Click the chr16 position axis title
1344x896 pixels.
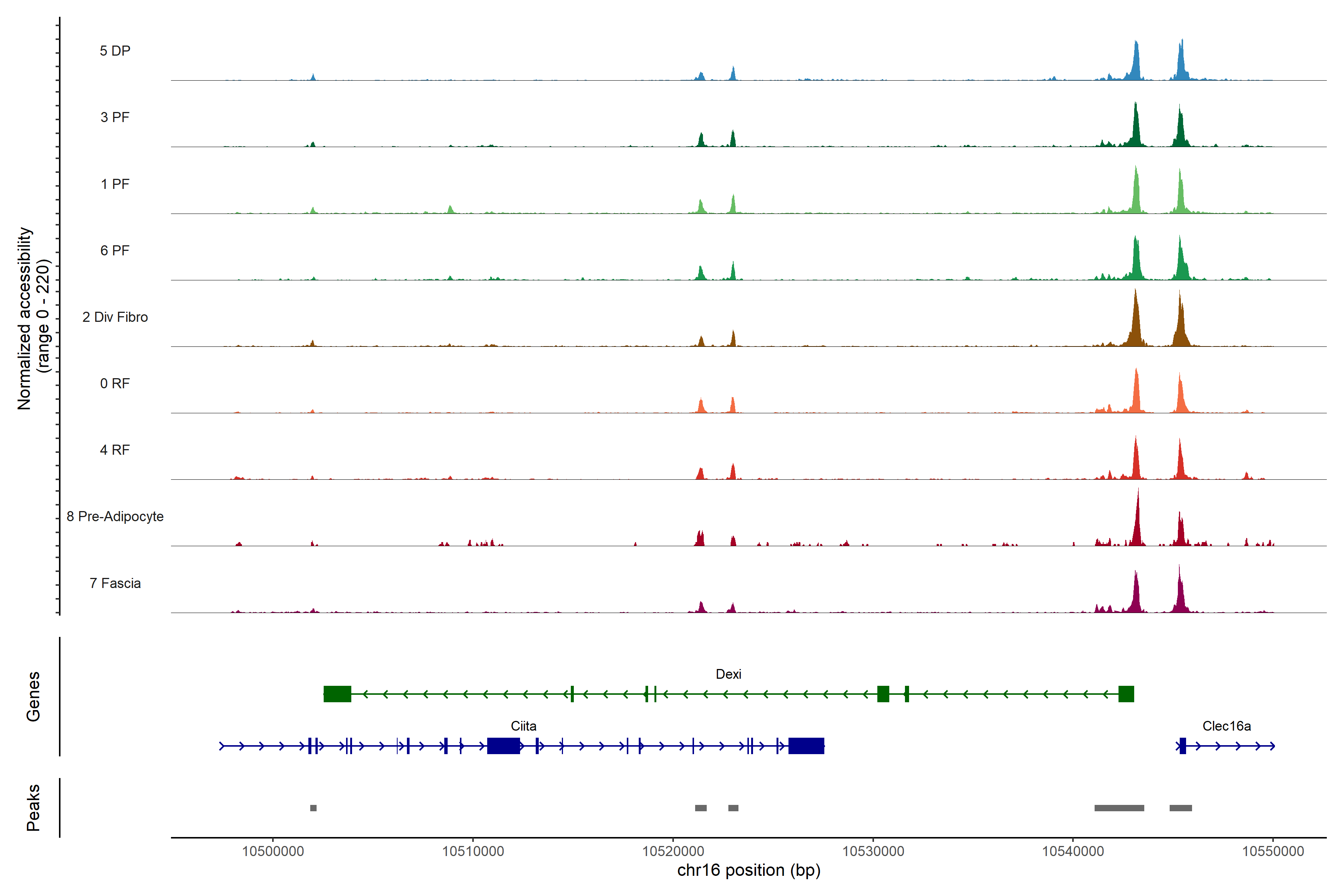click(749, 870)
